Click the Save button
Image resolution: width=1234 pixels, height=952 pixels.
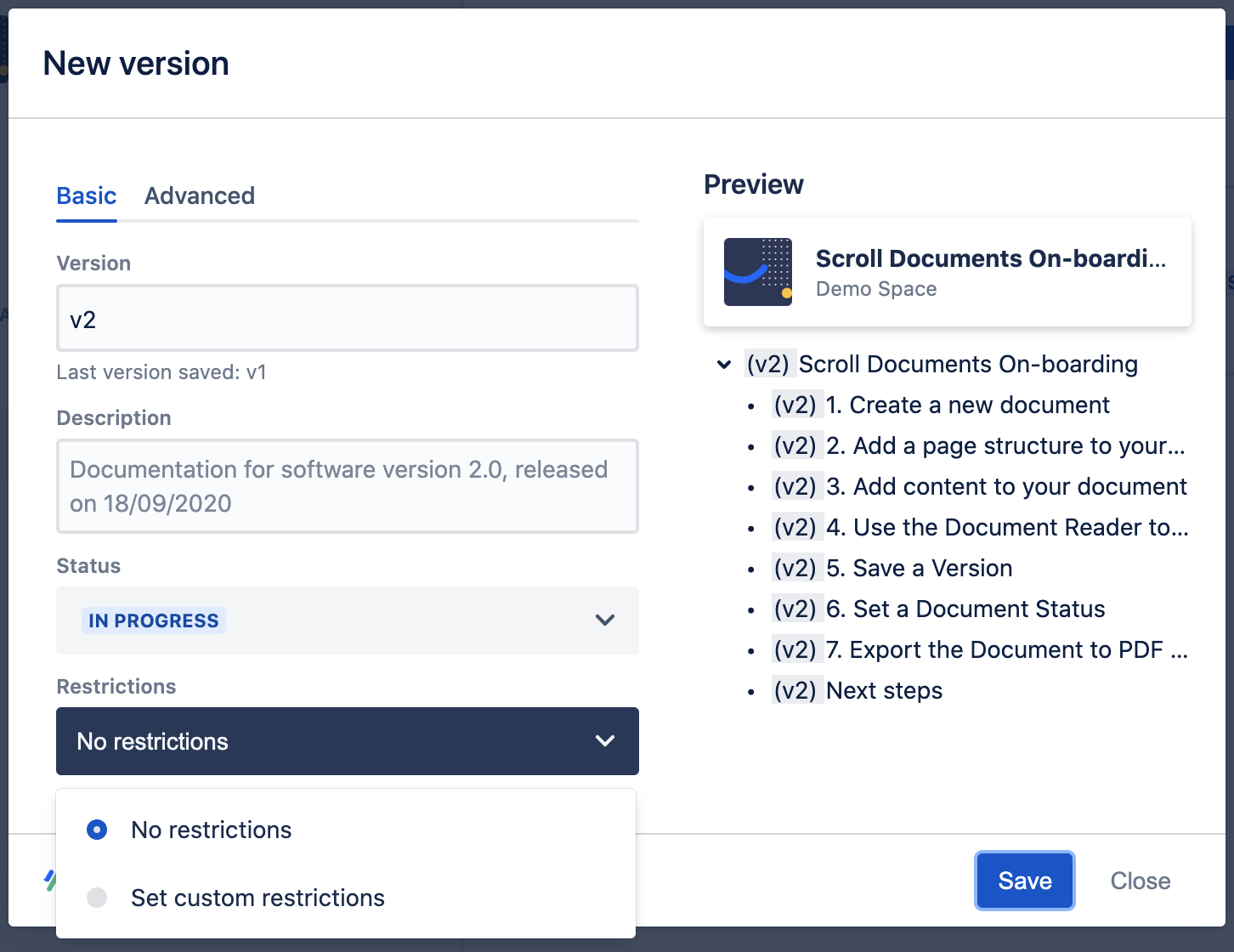coord(1024,881)
